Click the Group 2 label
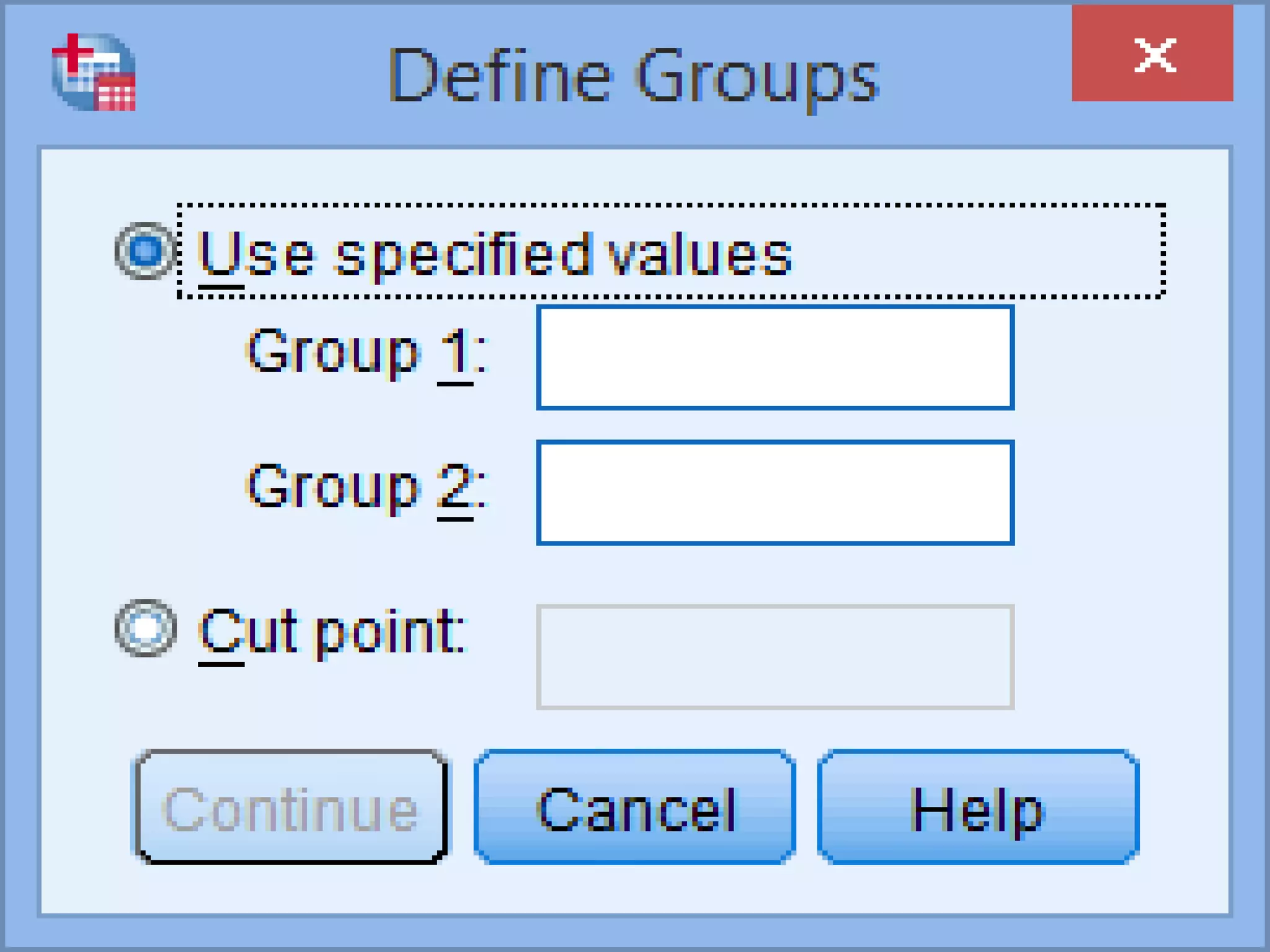 point(367,487)
